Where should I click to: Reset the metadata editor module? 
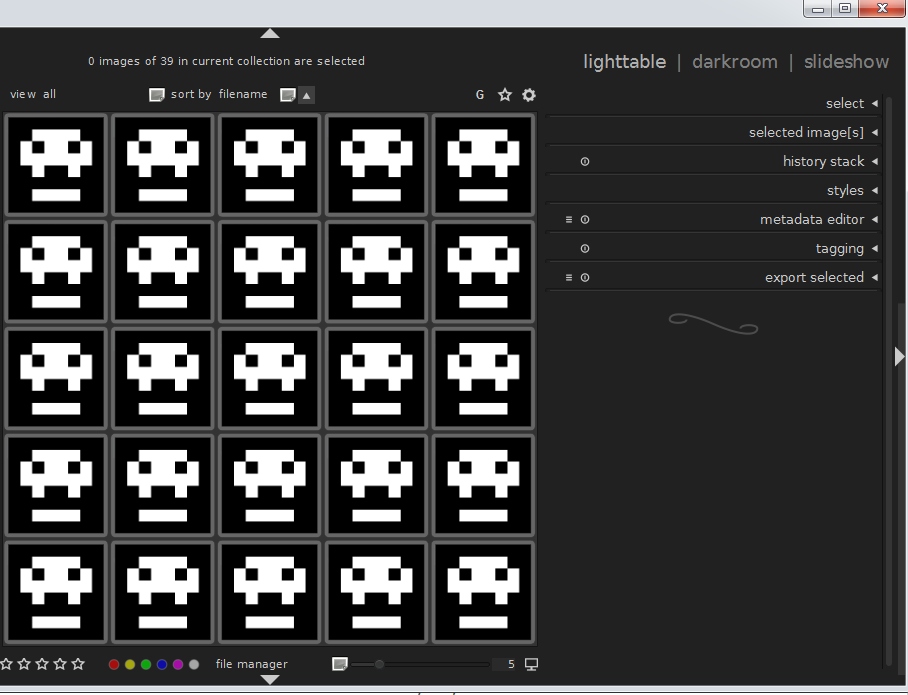tap(585, 220)
